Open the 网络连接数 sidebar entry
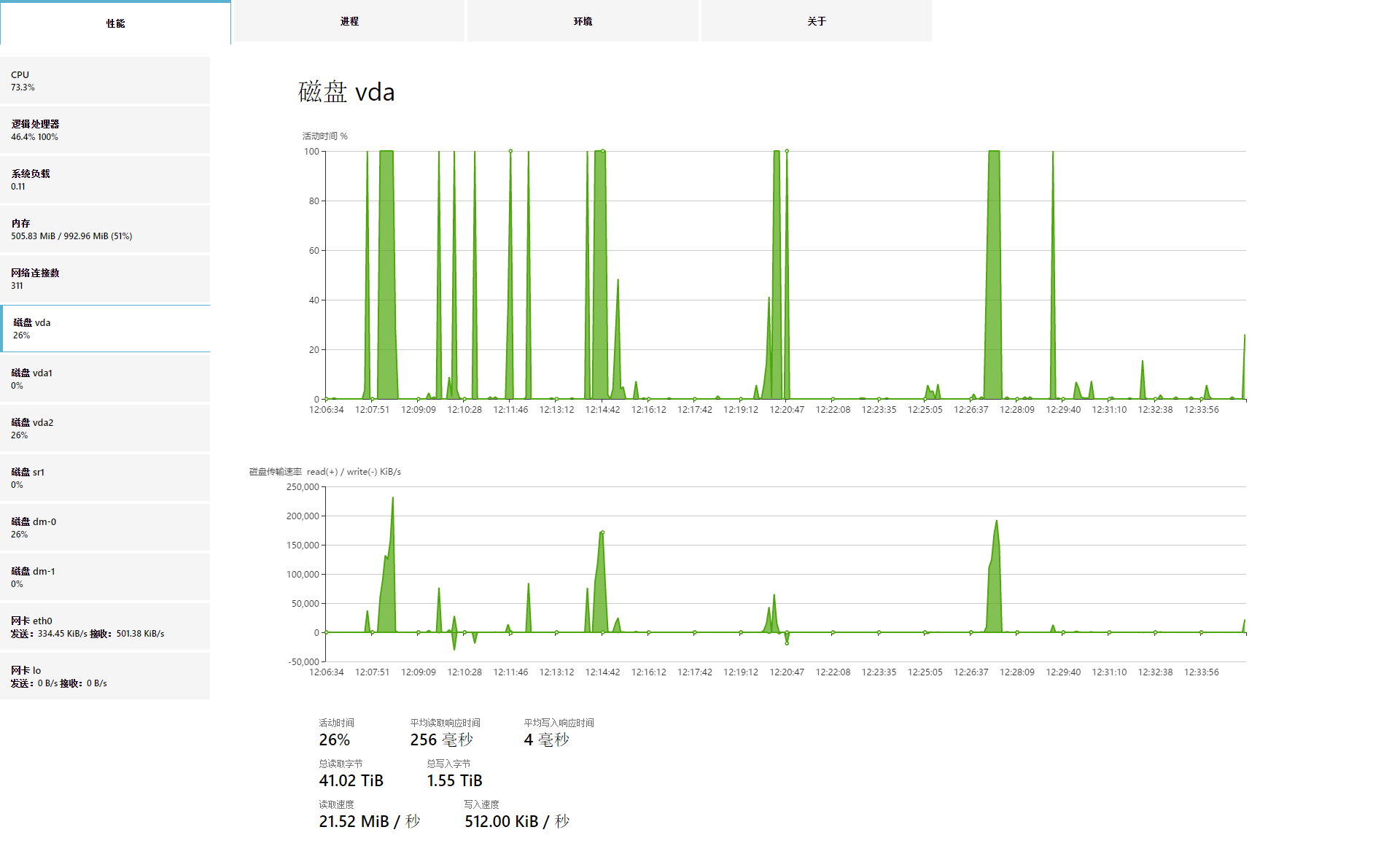Viewport: 1400px width, 862px height. tap(105, 279)
